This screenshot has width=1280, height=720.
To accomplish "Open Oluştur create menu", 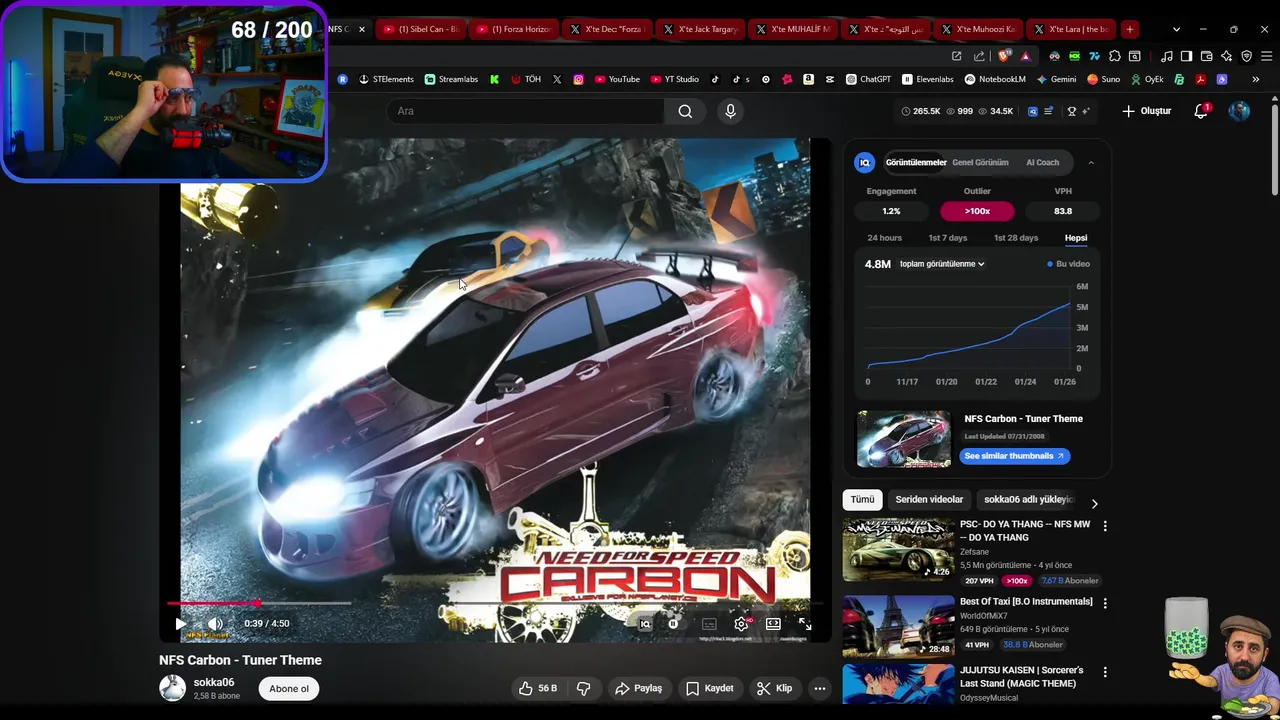I will 1146,111.
